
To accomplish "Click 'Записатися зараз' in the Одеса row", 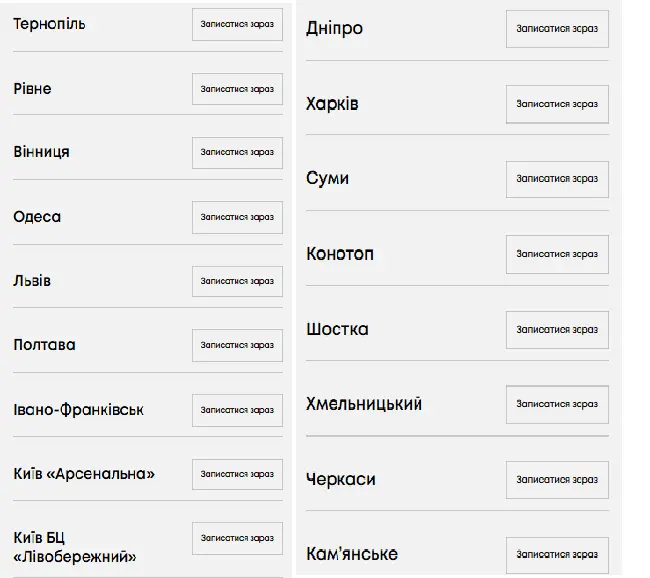I will tap(237, 217).
